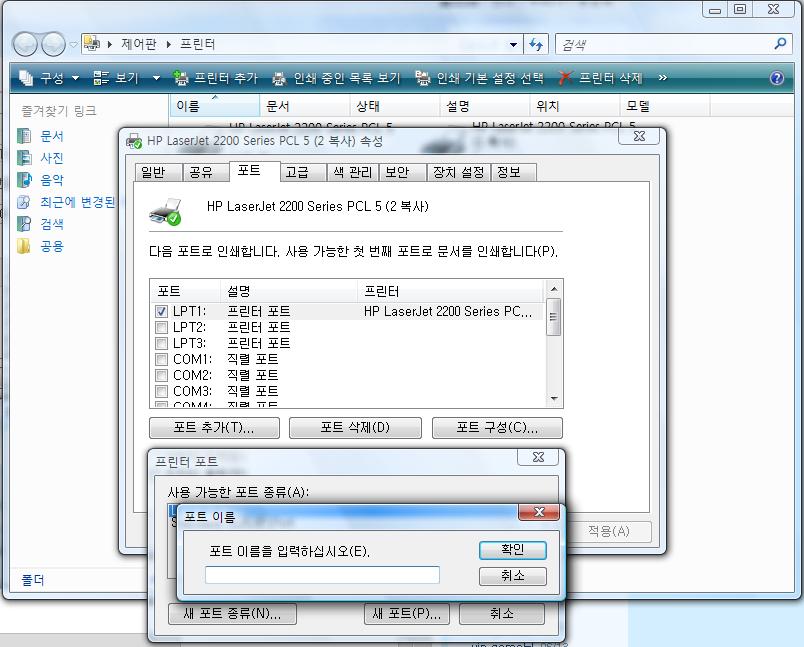Click the port list scrollbar thumb

tap(554, 316)
